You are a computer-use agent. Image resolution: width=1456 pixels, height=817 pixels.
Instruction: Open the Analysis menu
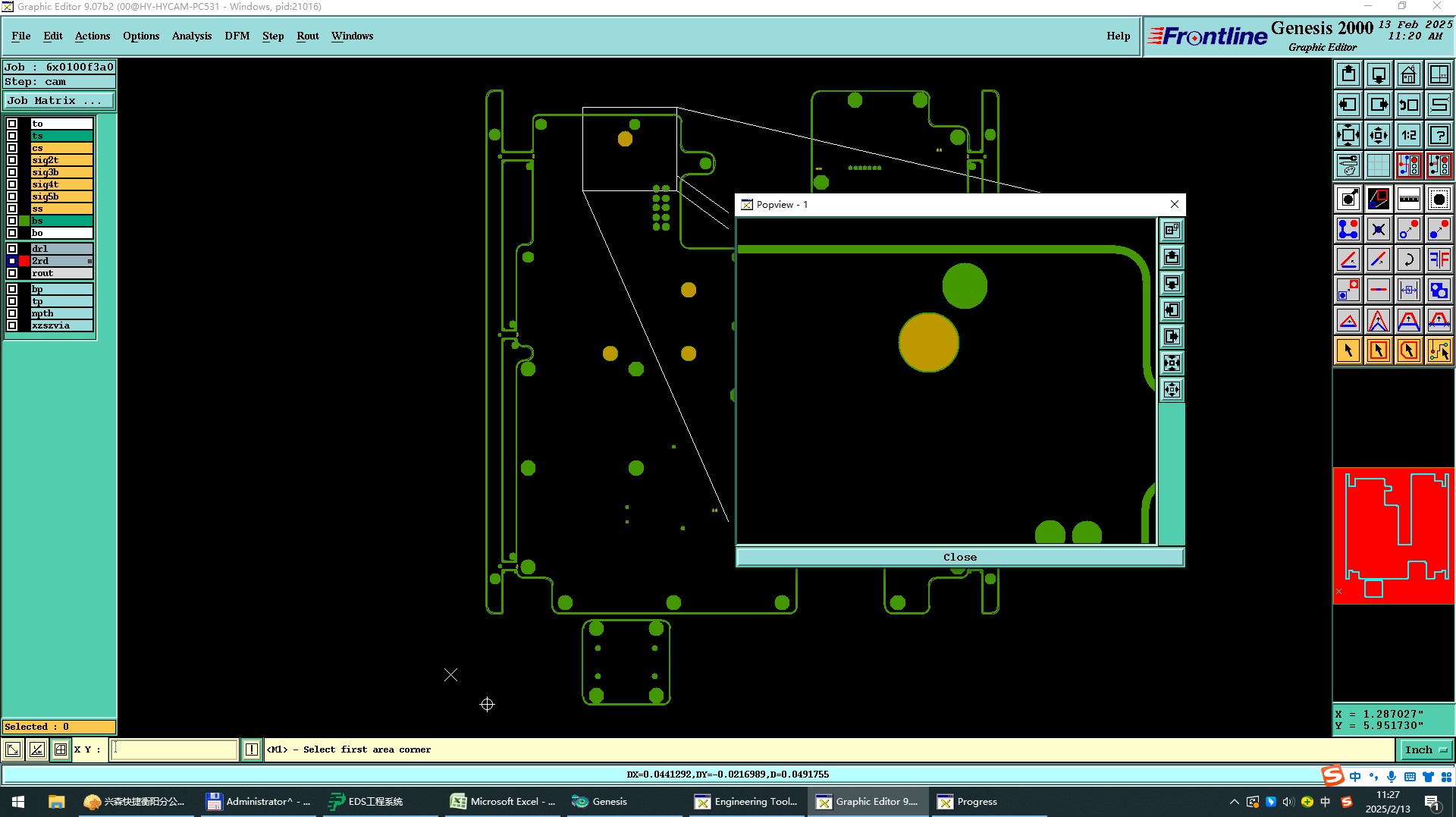tap(192, 36)
